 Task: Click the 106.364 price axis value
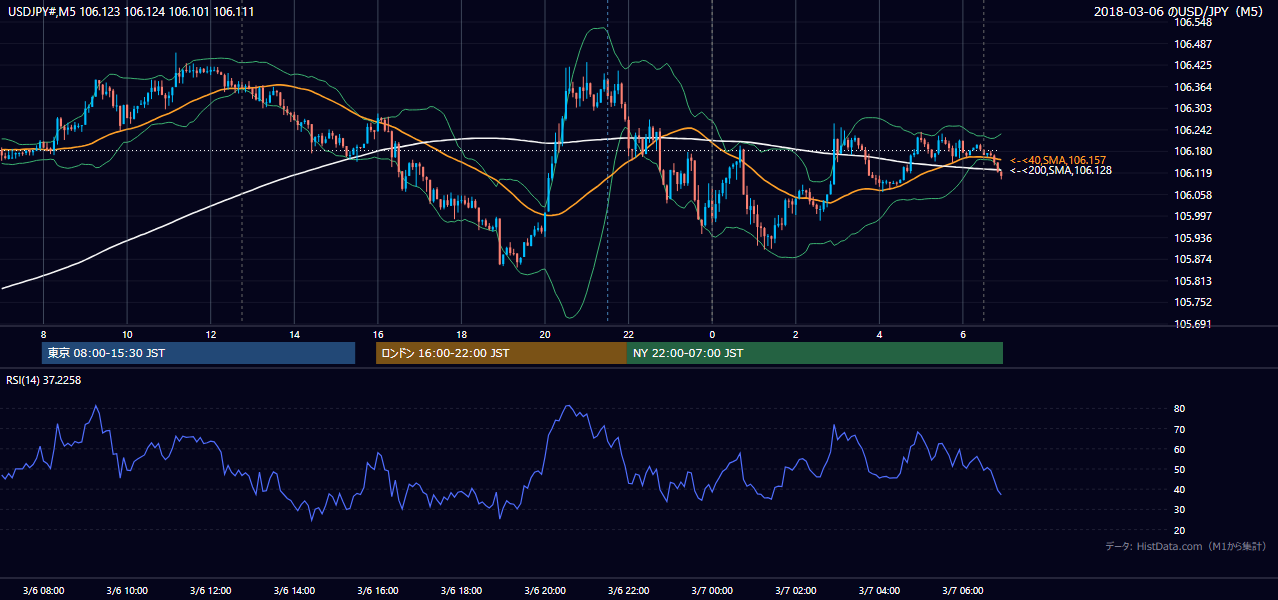click(x=1193, y=87)
